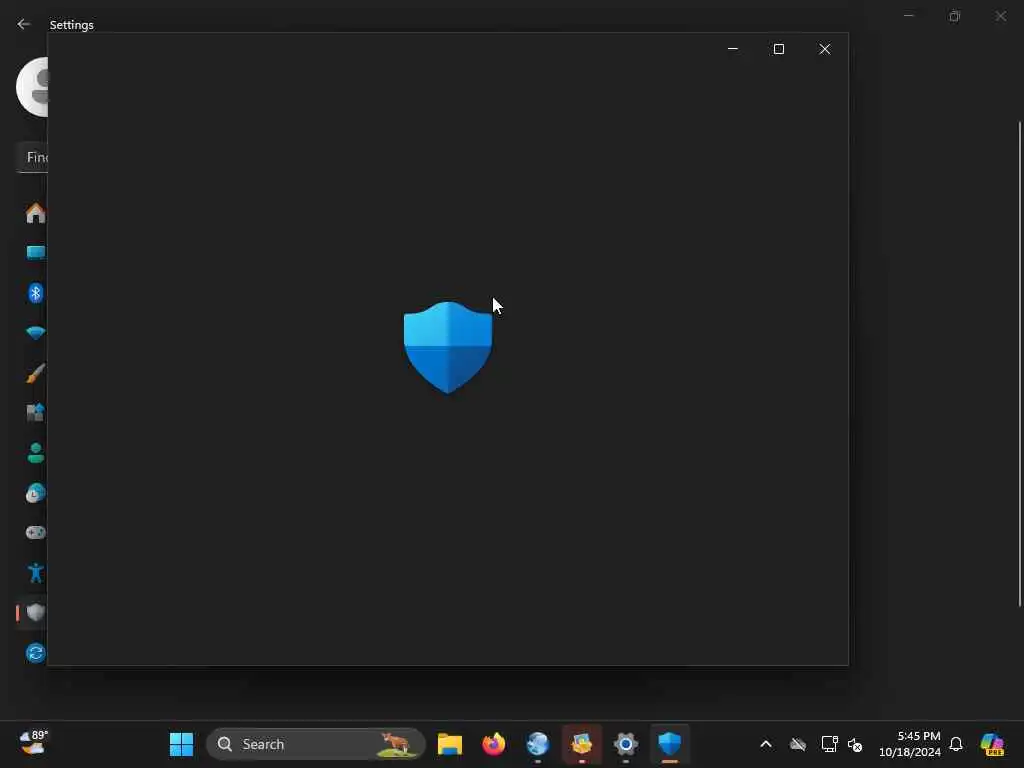Viewport: 1024px width, 768px height.
Task: Close the Settings window behind
Action: coord(1000,16)
